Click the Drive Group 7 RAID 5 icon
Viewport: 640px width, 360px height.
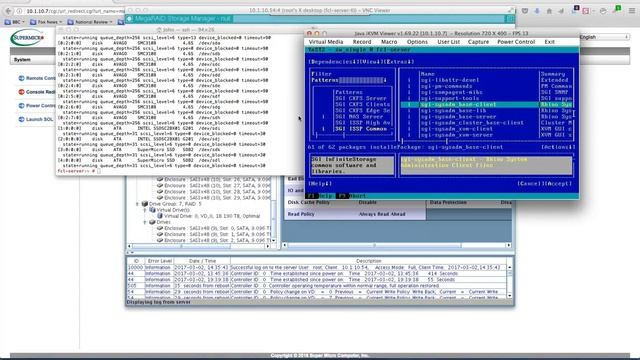pyautogui.click(x=144, y=204)
